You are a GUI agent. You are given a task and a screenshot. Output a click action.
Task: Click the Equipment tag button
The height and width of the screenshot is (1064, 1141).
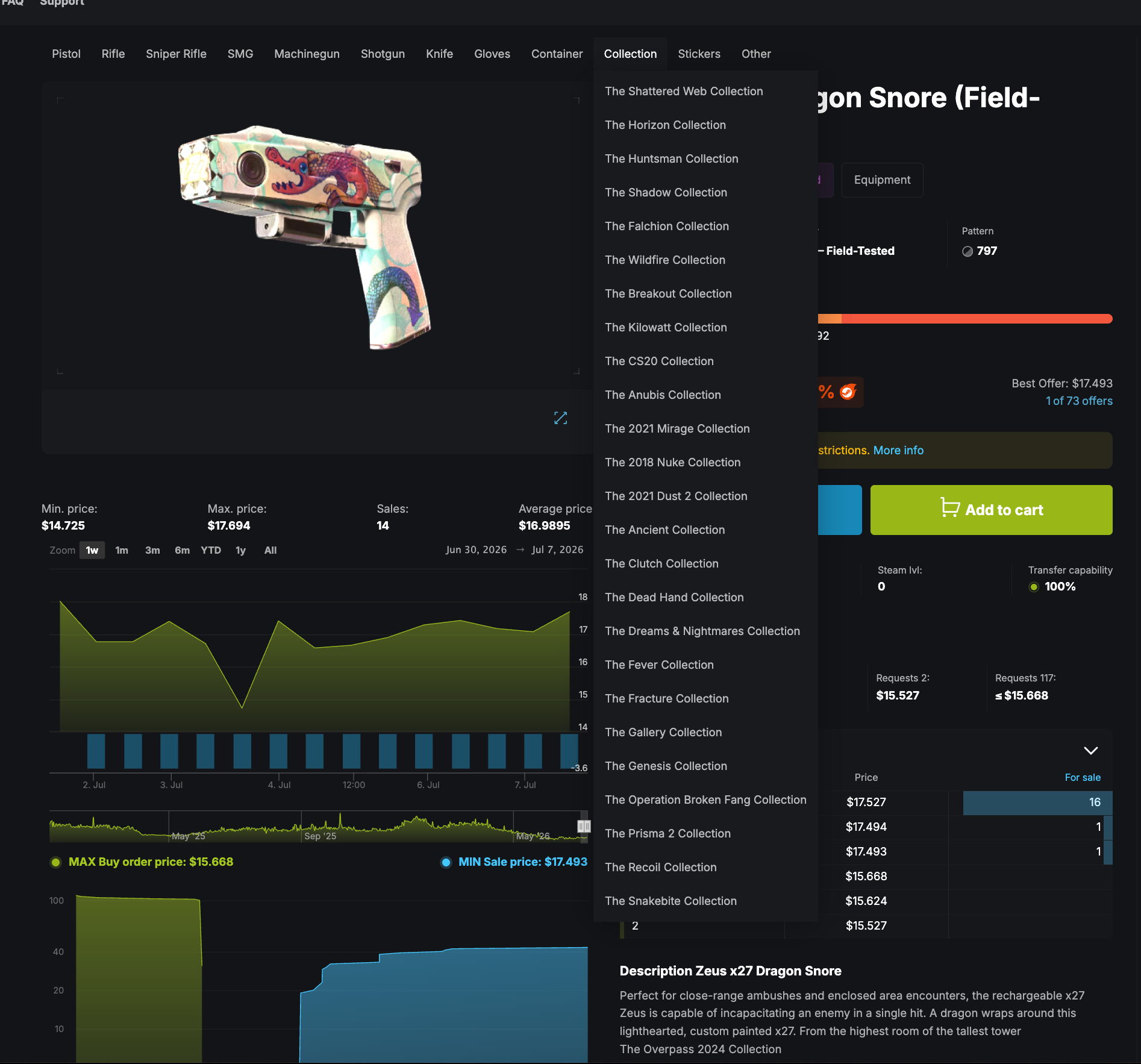882,180
